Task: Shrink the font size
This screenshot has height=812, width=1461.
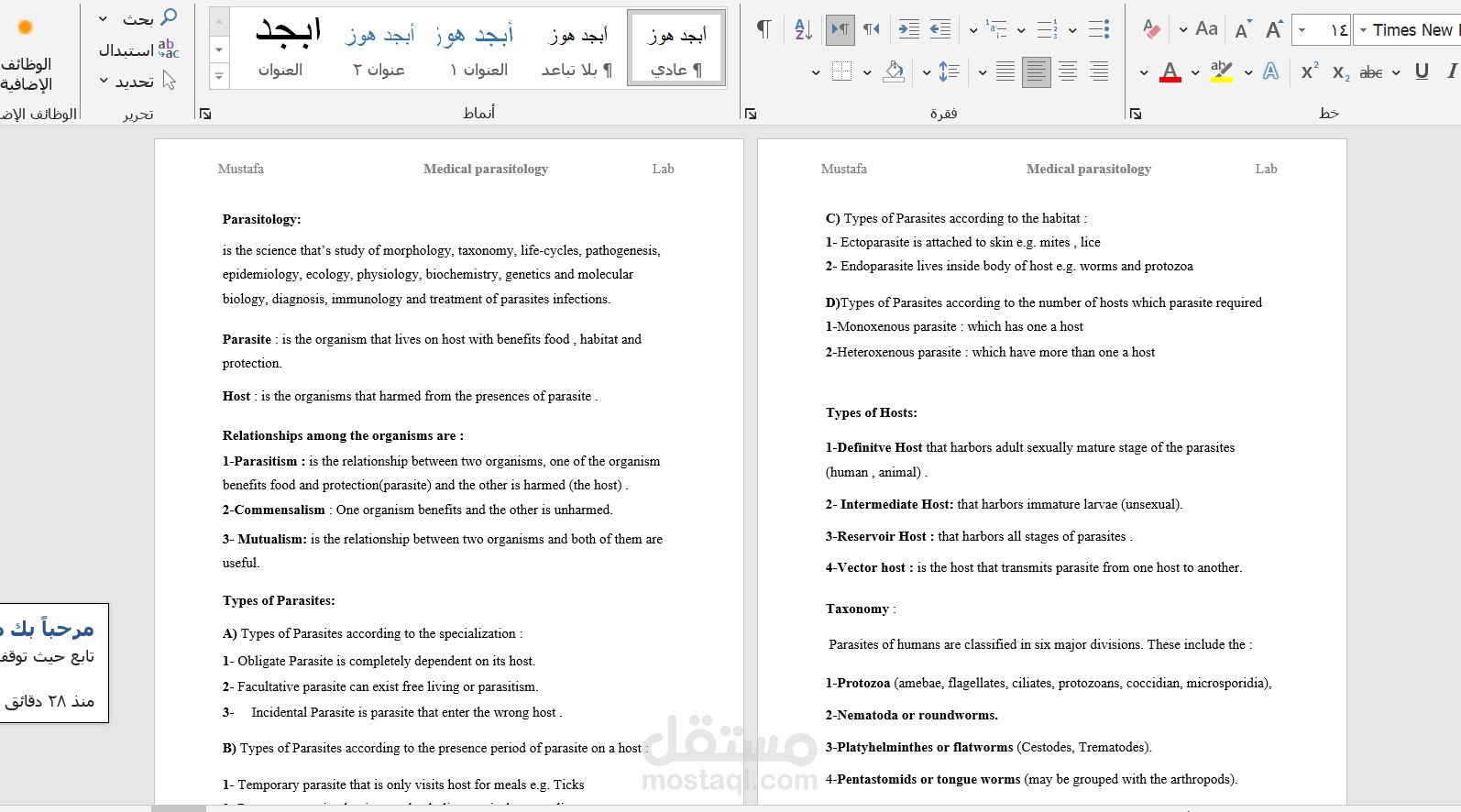Action: (1243, 29)
